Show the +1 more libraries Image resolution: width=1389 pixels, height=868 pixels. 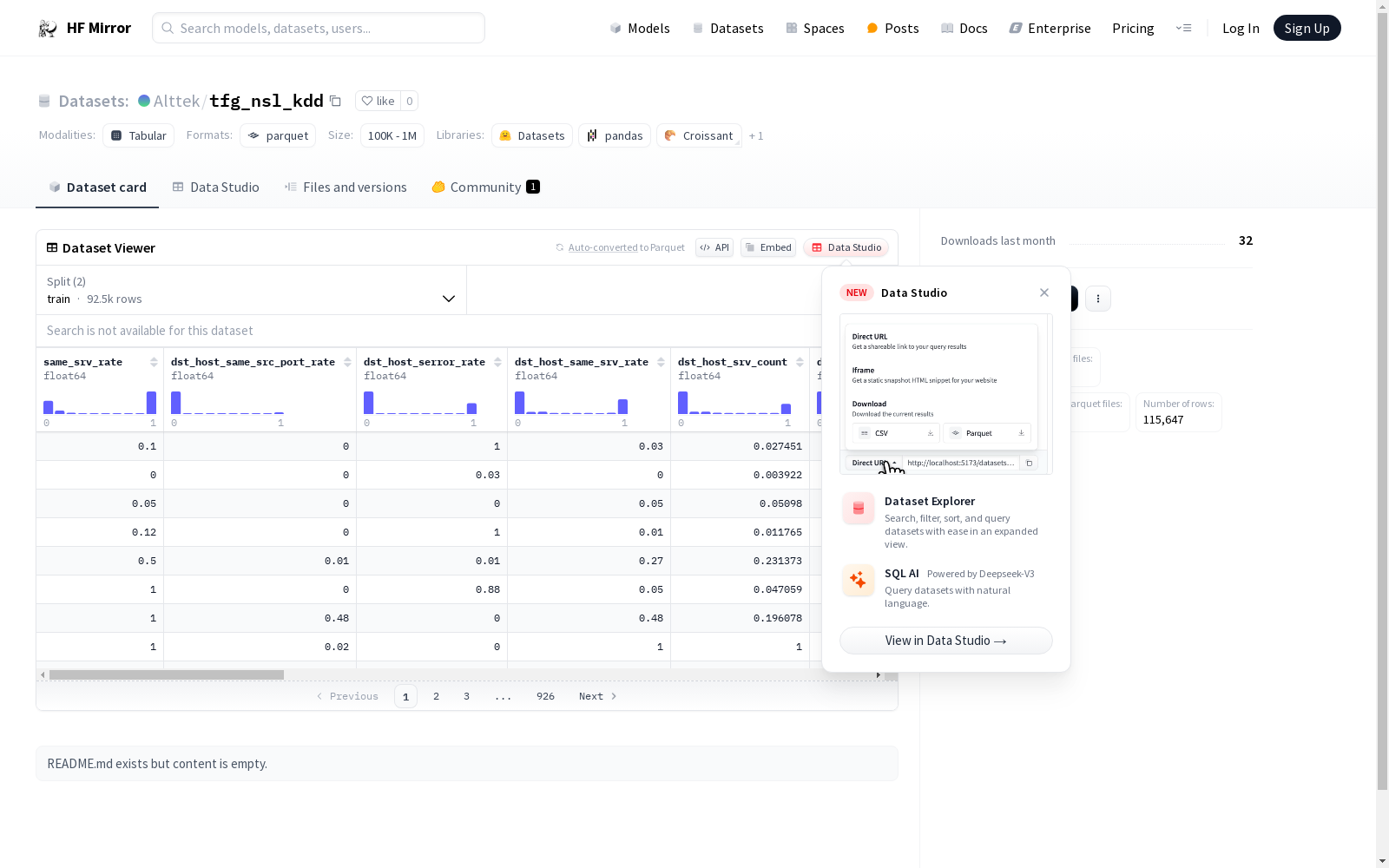[x=756, y=136]
